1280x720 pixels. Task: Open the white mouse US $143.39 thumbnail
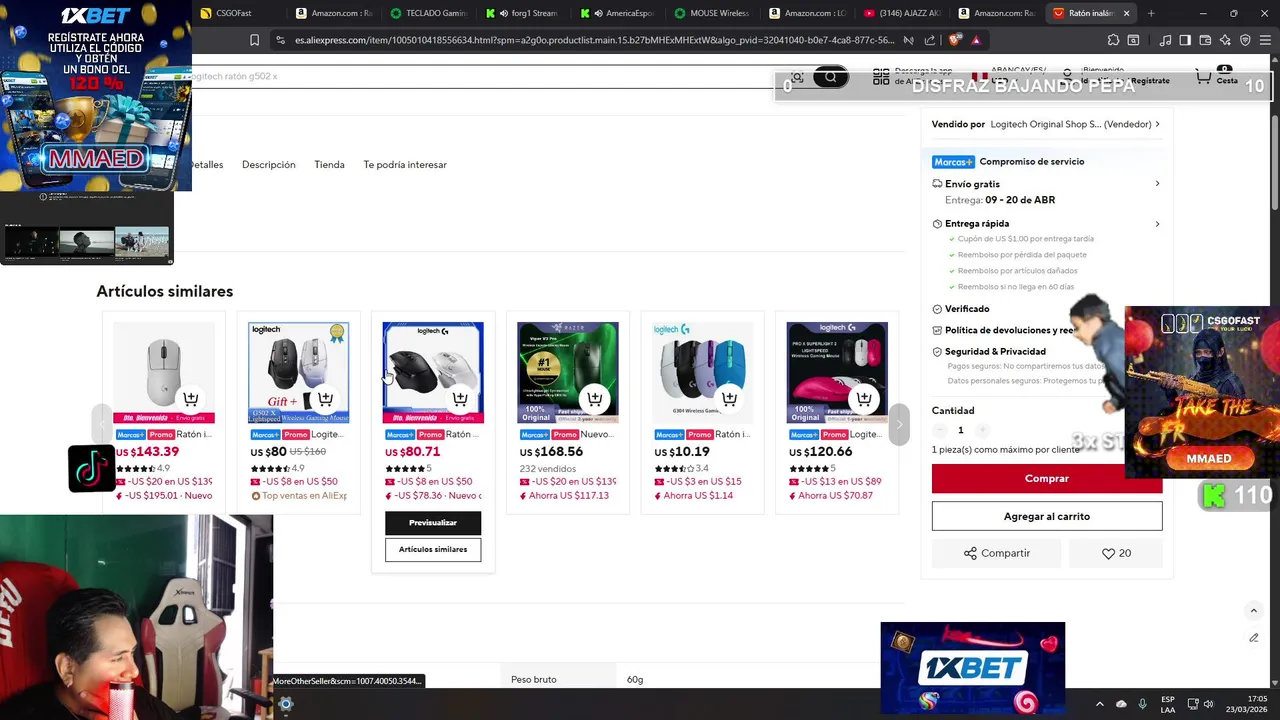tap(163, 373)
